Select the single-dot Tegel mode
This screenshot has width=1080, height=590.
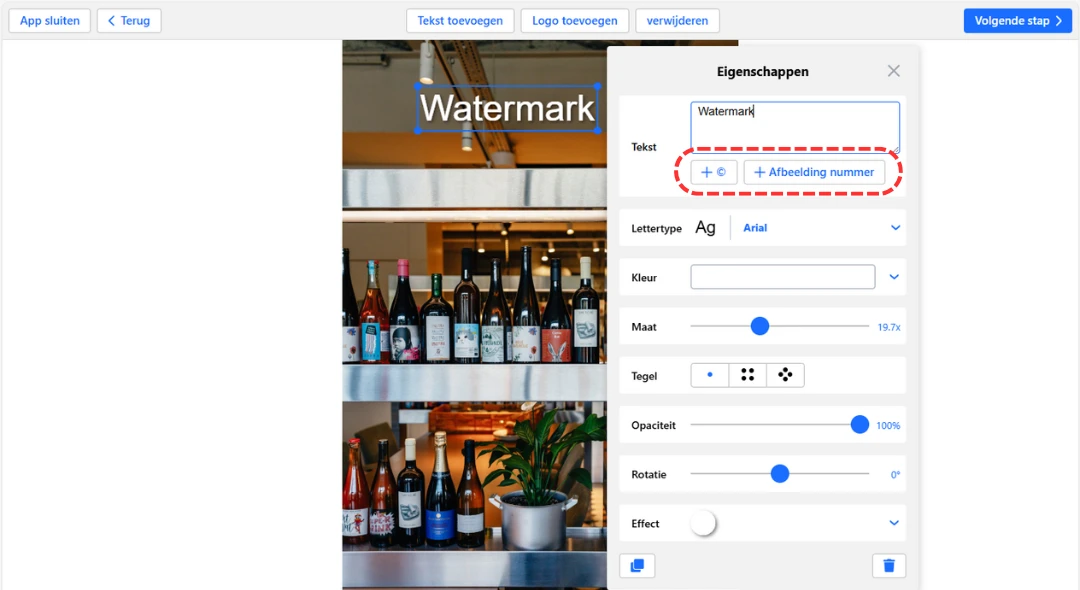point(710,374)
